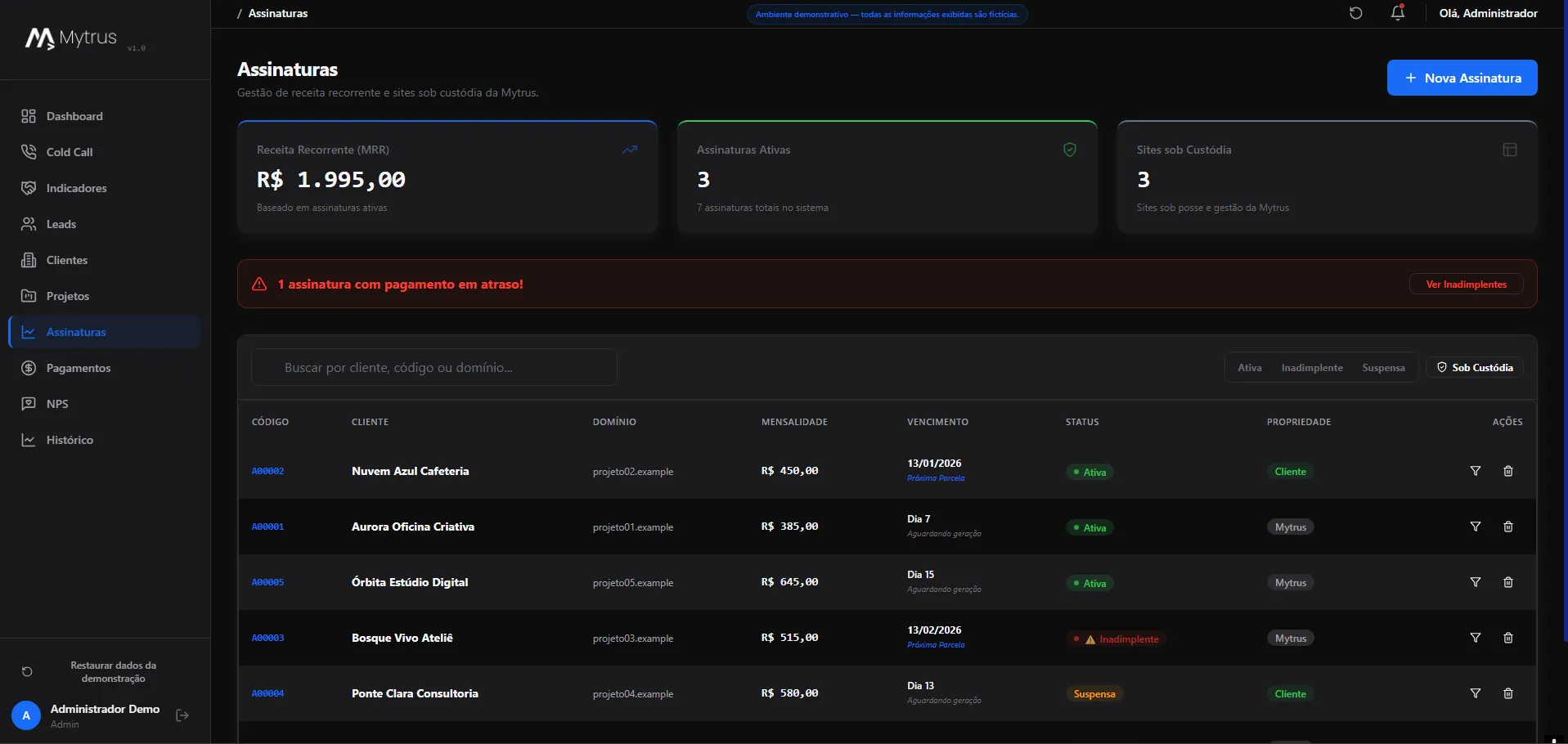Open subscription code A00003
Image resolution: width=1568 pixels, height=744 pixels.
(x=267, y=638)
